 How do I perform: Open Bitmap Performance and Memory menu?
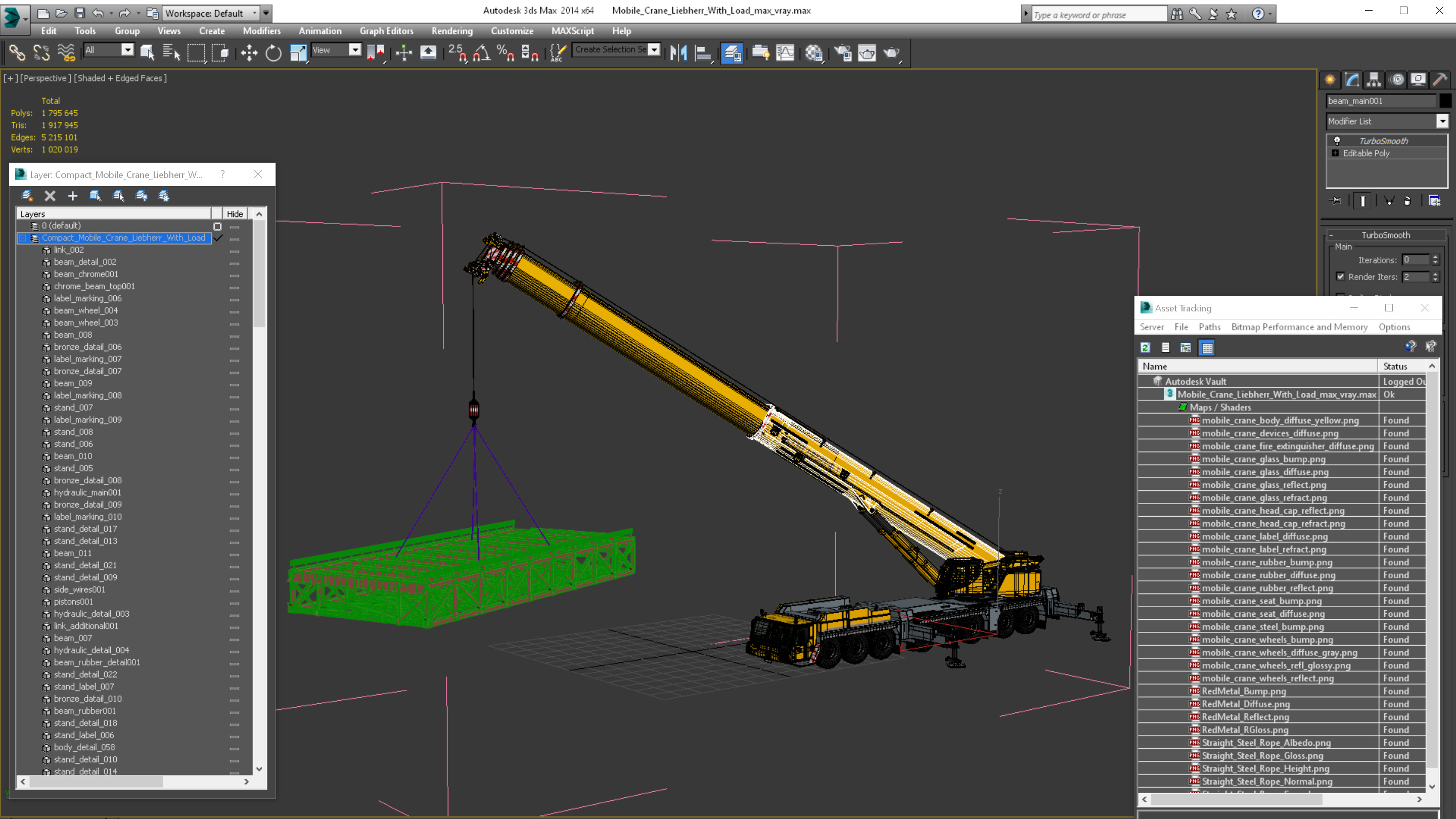coord(1299,327)
